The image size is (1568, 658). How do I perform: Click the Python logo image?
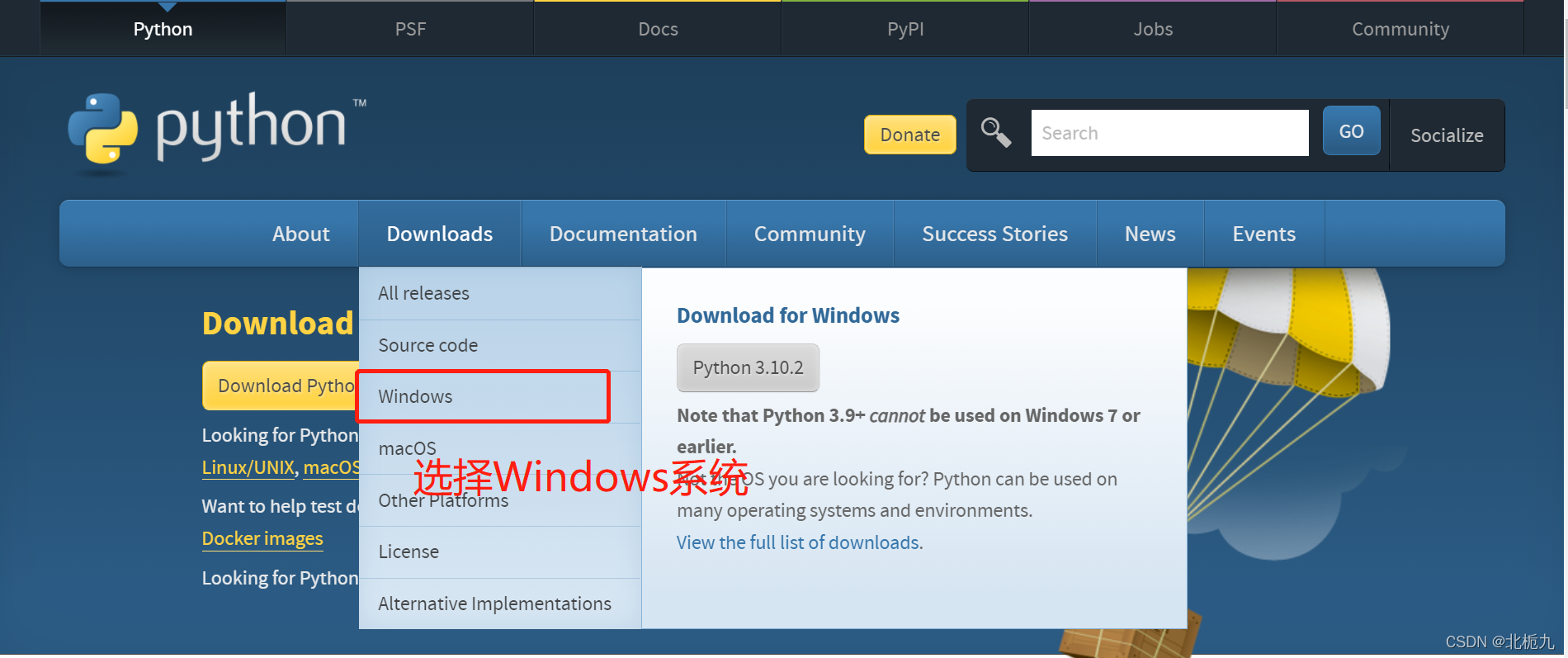pyautogui.click(x=217, y=132)
